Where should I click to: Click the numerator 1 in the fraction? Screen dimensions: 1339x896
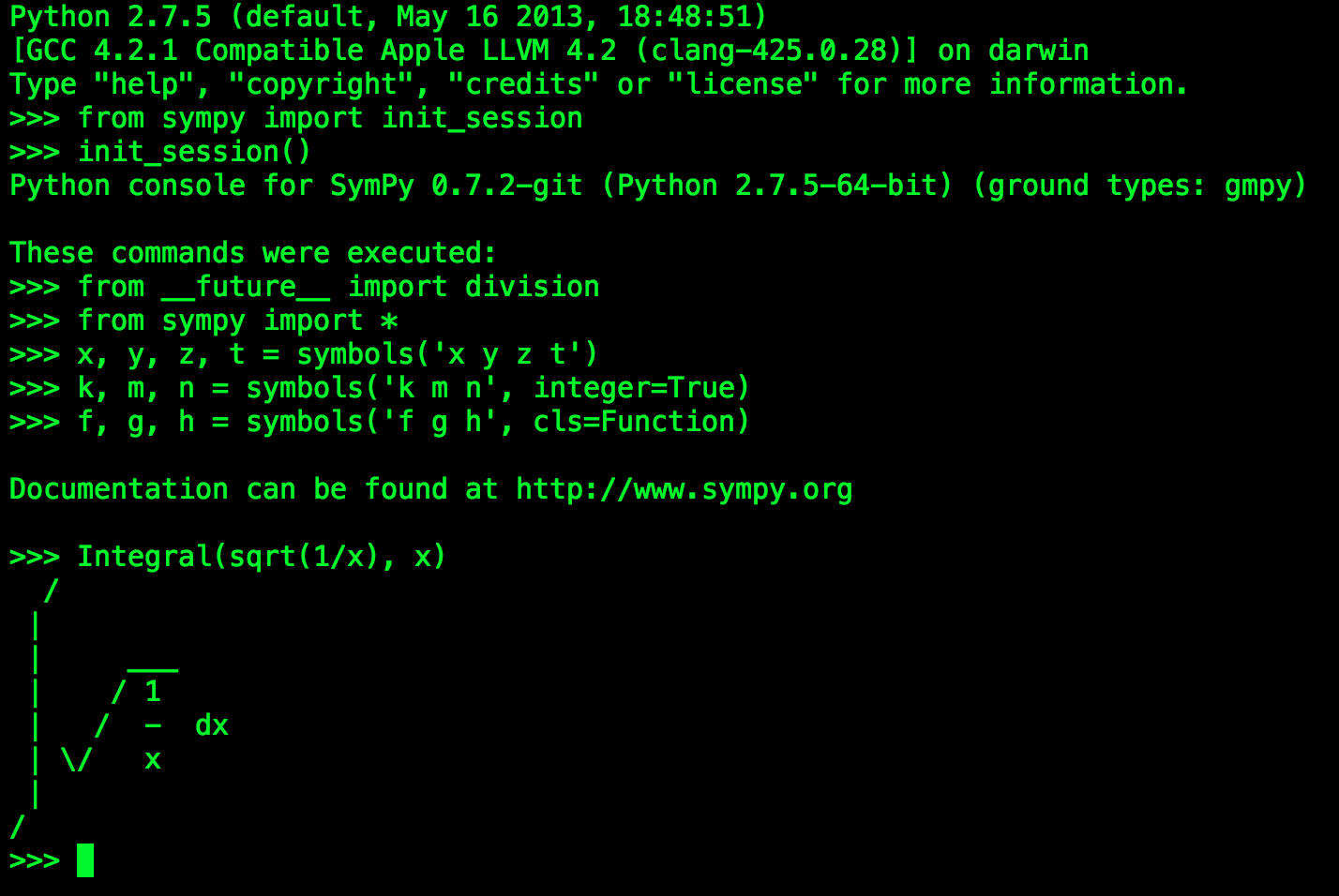[x=153, y=692]
